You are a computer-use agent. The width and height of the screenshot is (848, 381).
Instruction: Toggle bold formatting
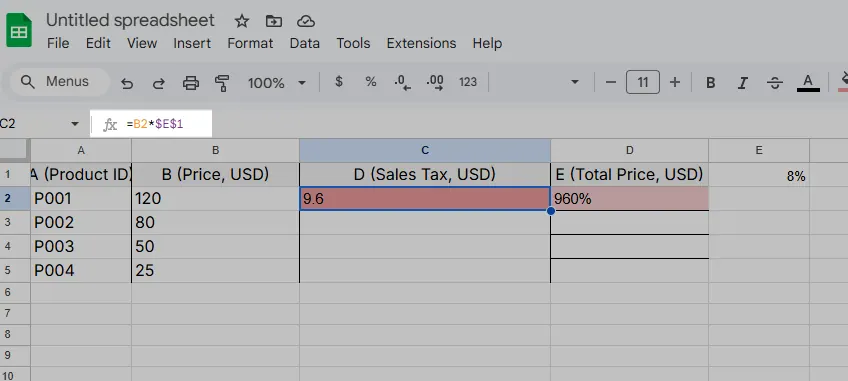tap(711, 83)
